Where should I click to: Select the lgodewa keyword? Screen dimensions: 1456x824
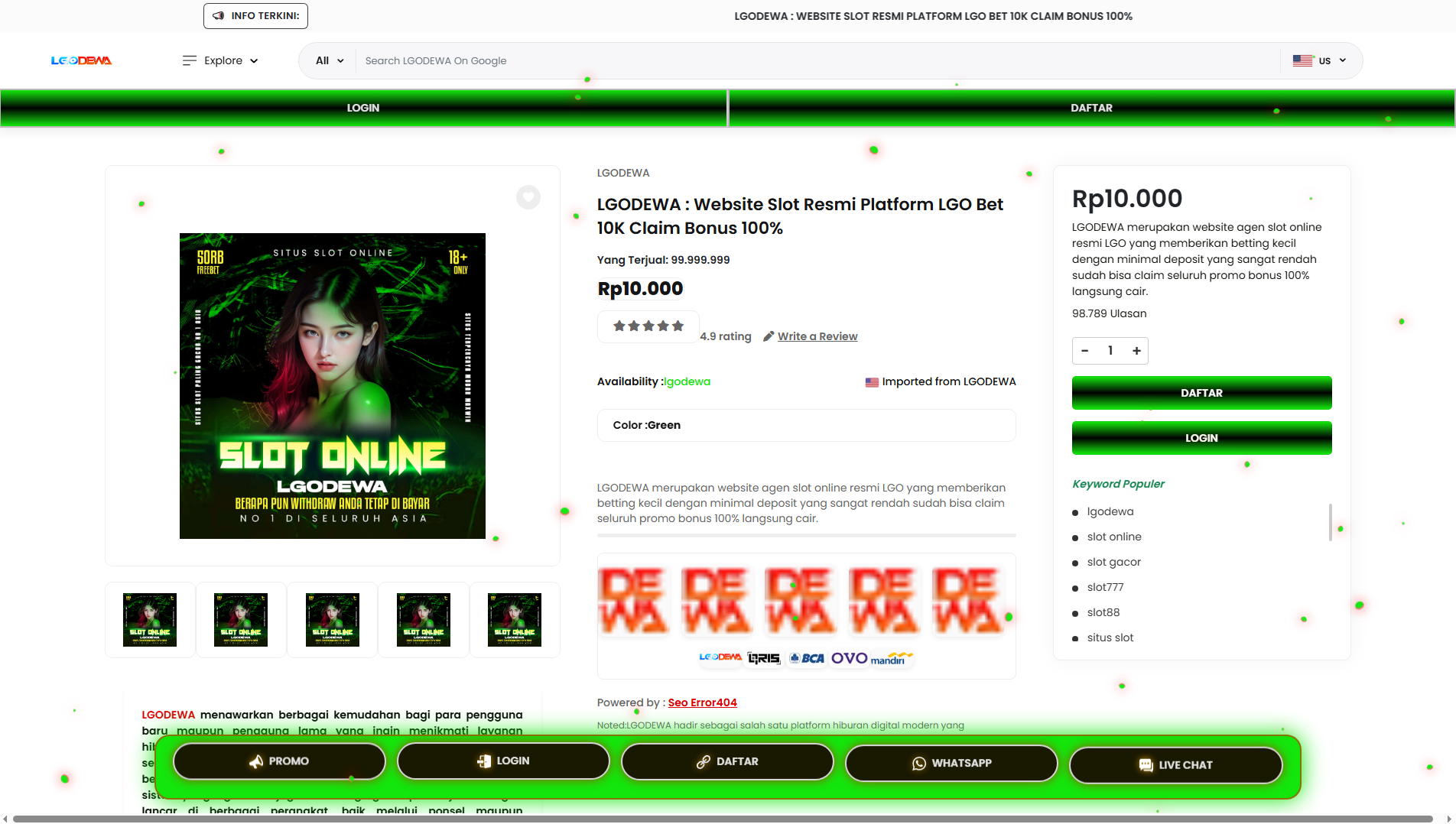pyautogui.click(x=1110, y=511)
